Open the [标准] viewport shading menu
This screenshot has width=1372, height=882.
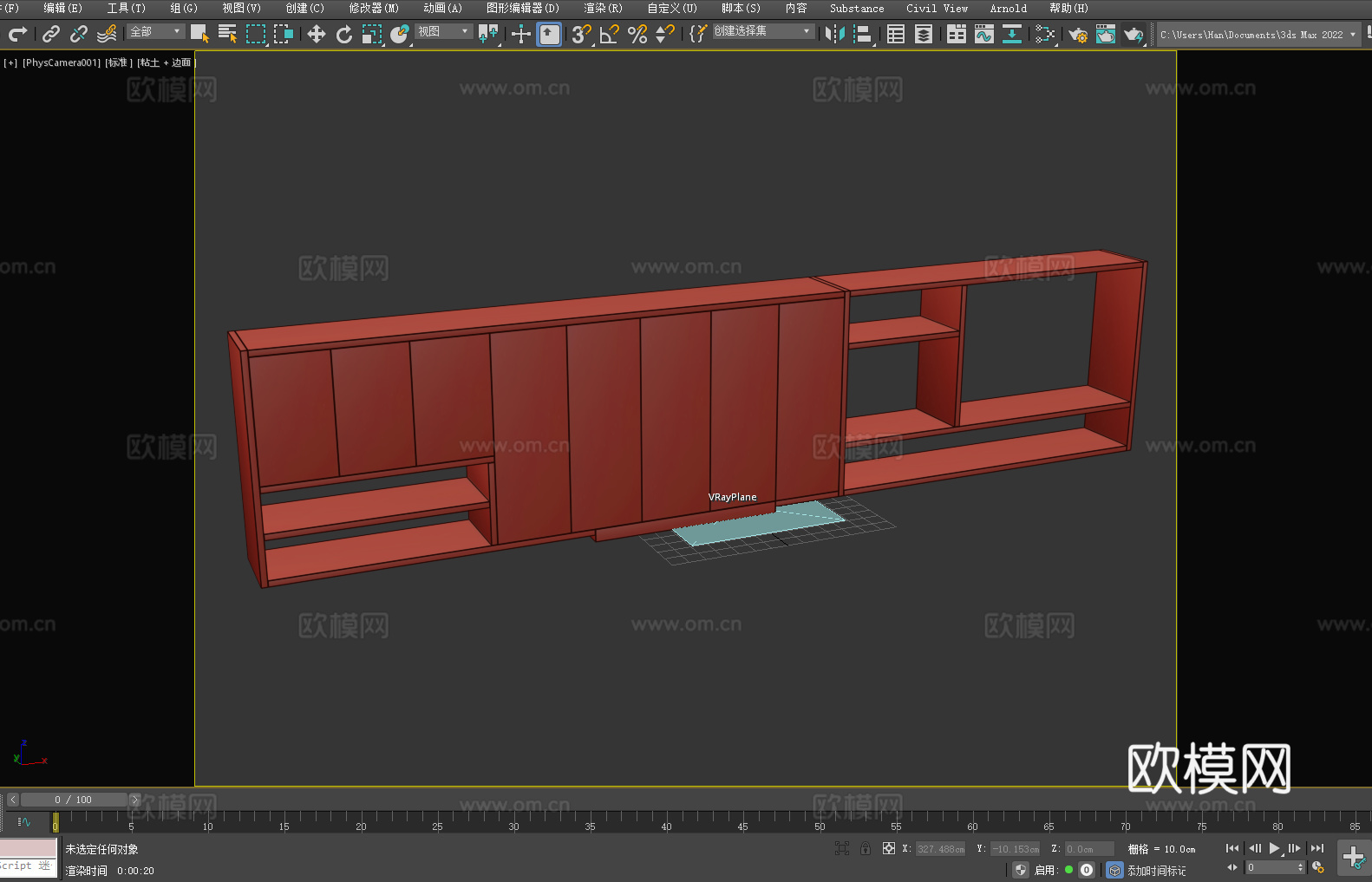119,62
